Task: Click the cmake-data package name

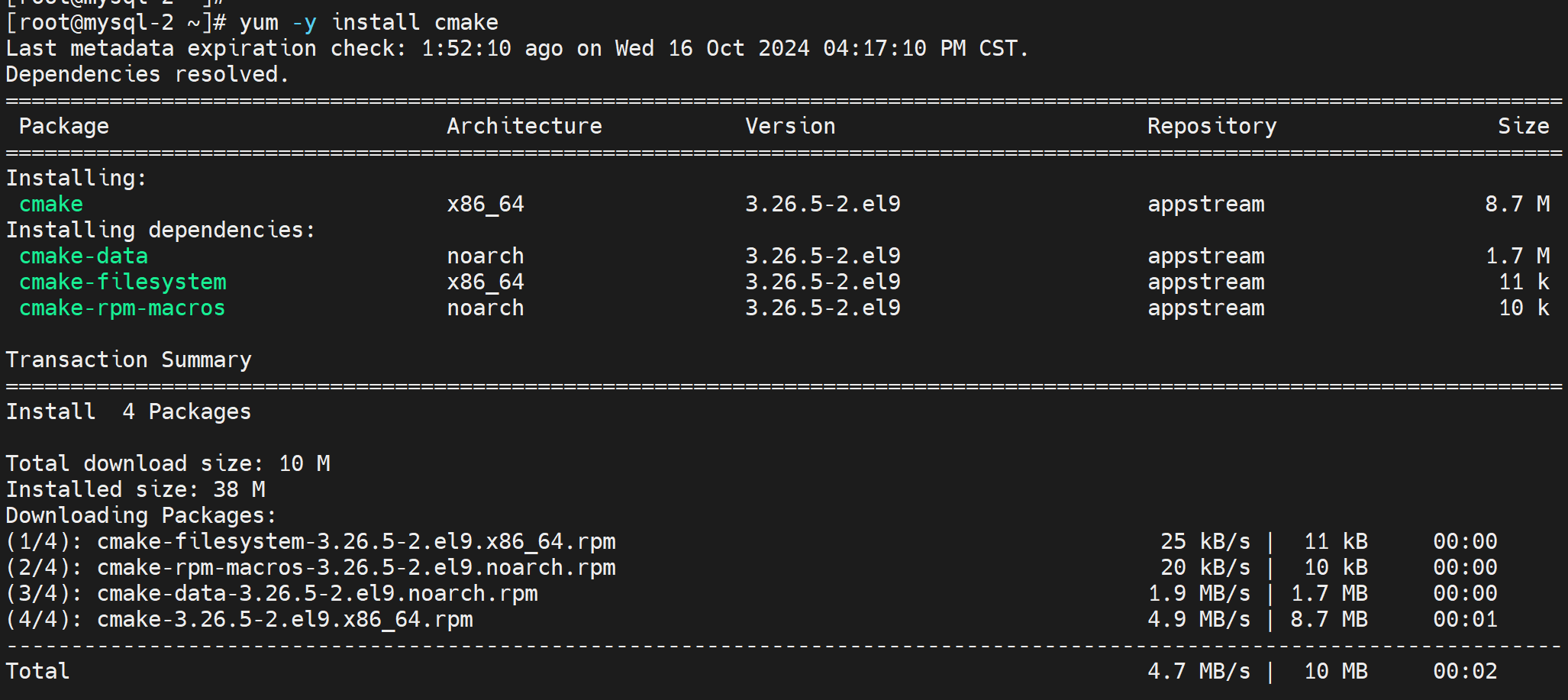Action: click(x=83, y=256)
